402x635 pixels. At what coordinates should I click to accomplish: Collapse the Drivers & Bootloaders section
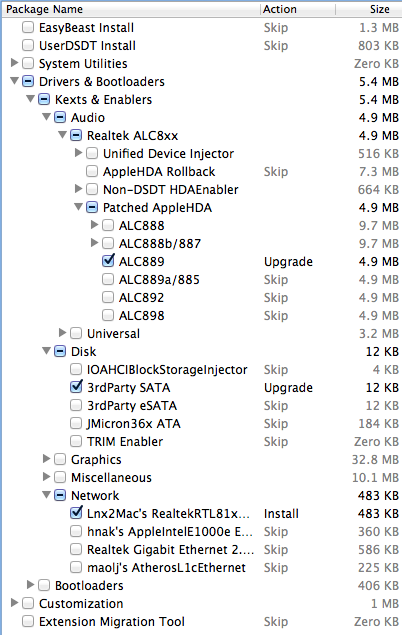pyautogui.click(x=15, y=81)
